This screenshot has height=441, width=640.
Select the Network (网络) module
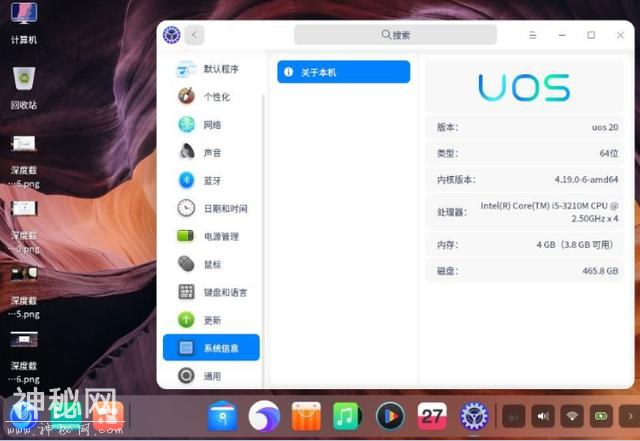[x=211, y=125]
